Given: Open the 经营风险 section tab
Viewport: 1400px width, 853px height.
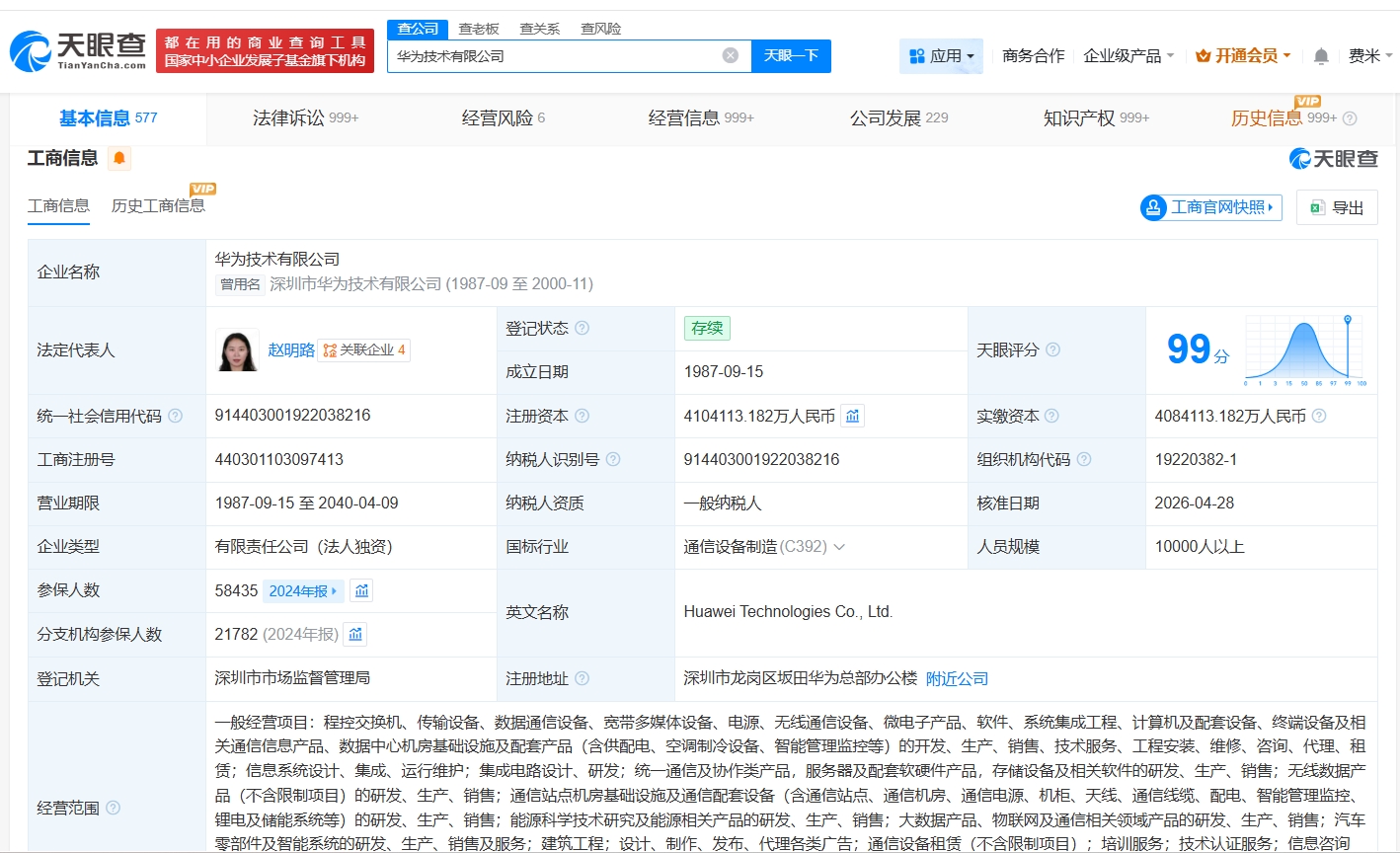Looking at the screenshot, I should coord(504,118).
